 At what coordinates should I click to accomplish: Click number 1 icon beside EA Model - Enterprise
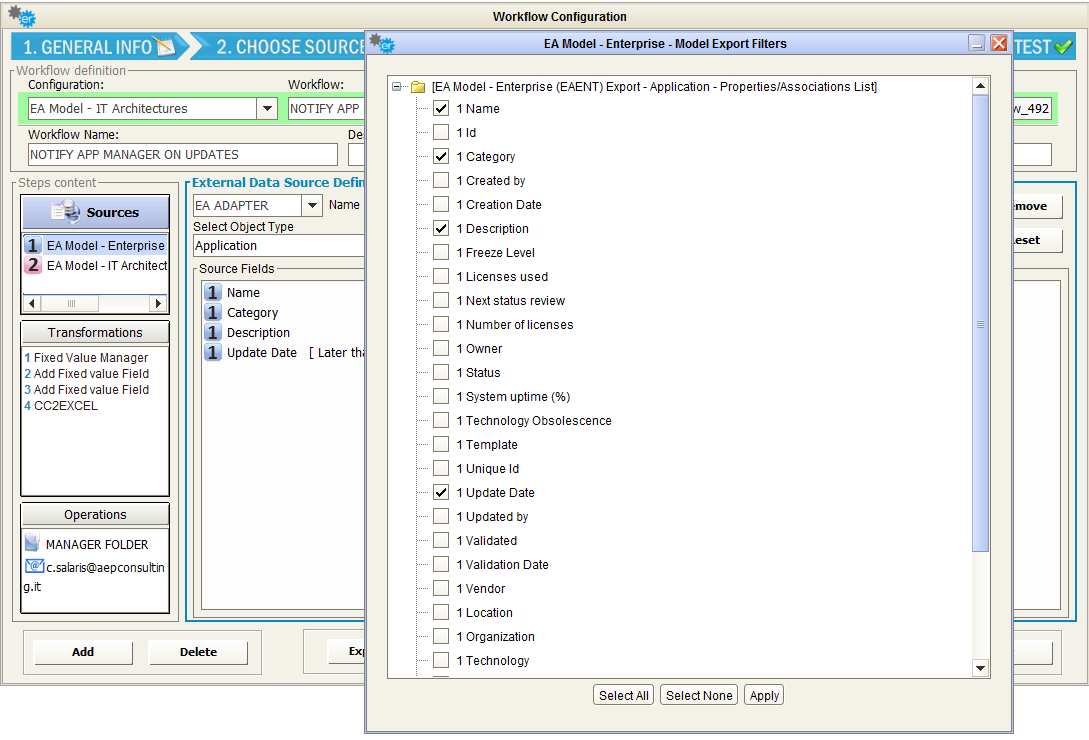(x=33, y=245)
